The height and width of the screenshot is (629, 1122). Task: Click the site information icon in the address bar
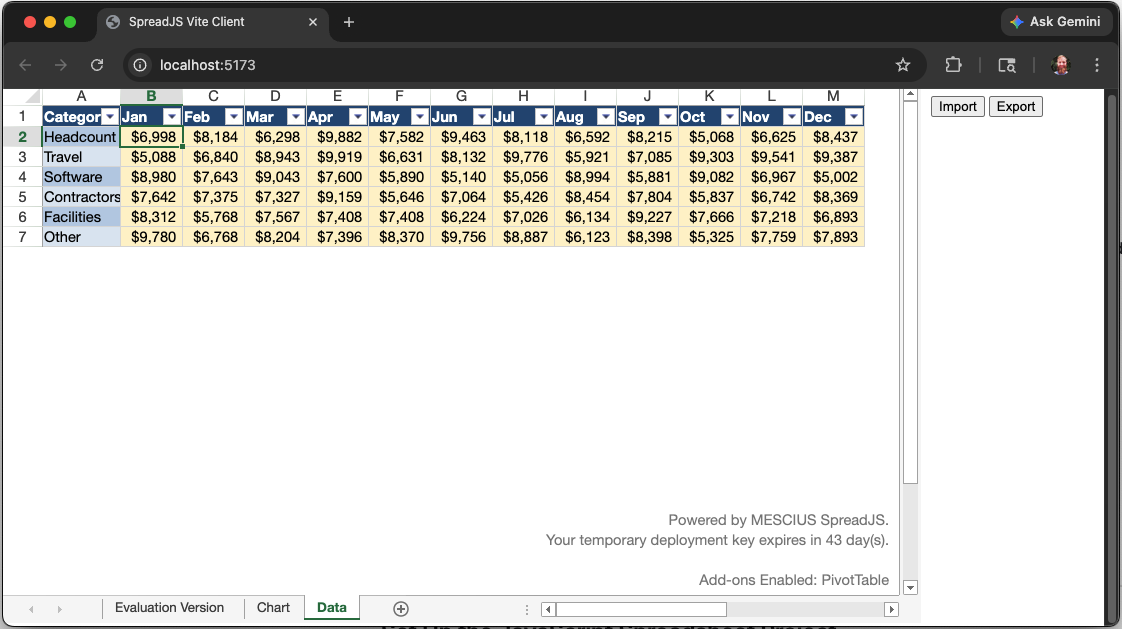tap(141, 65)
